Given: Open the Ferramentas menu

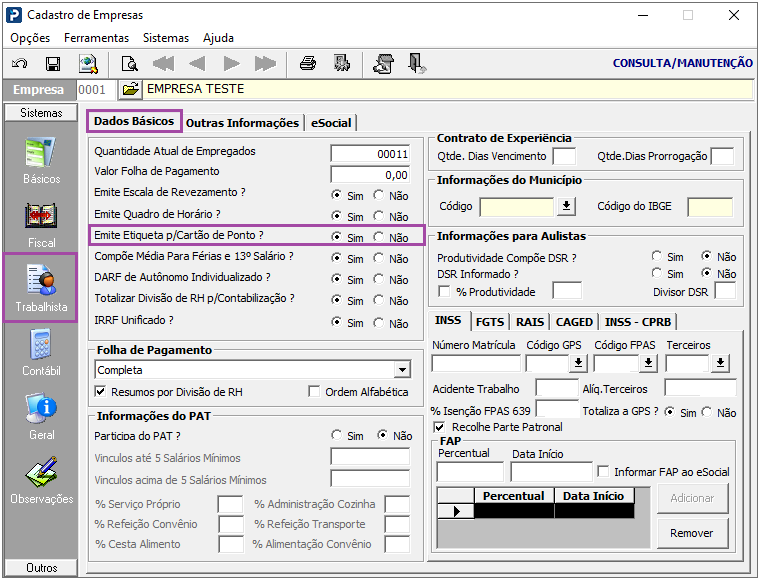Looking at the screenshot, I should pos(96,38).
